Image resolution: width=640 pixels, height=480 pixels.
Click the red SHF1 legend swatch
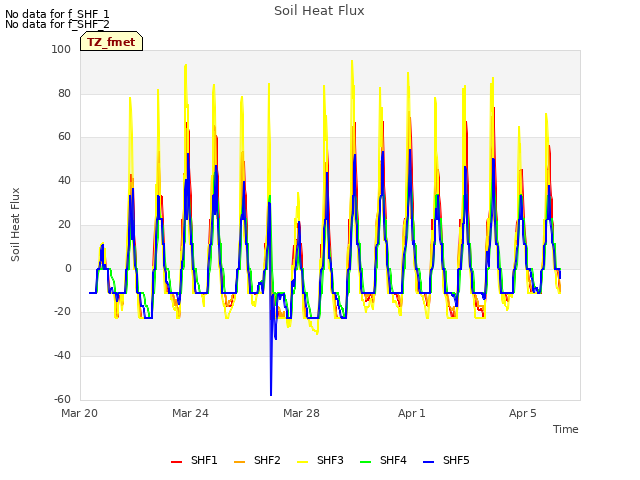click(x=176, y=462)
